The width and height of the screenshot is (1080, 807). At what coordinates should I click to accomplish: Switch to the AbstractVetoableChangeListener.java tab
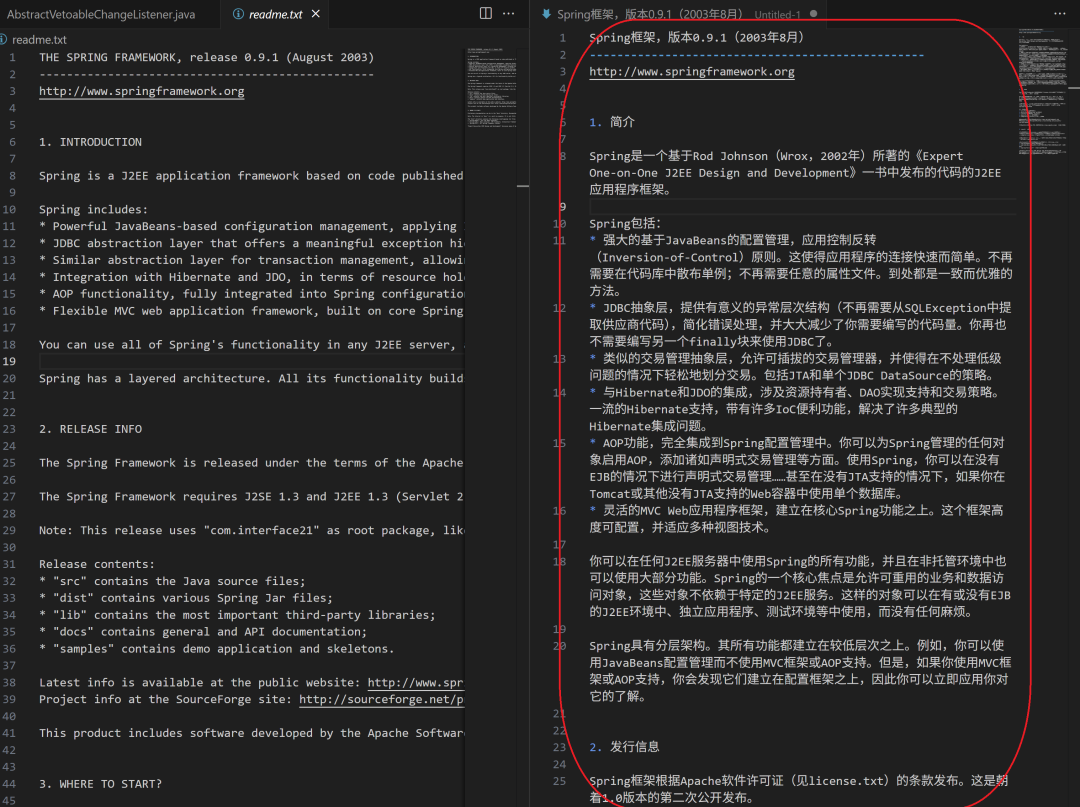101,14
